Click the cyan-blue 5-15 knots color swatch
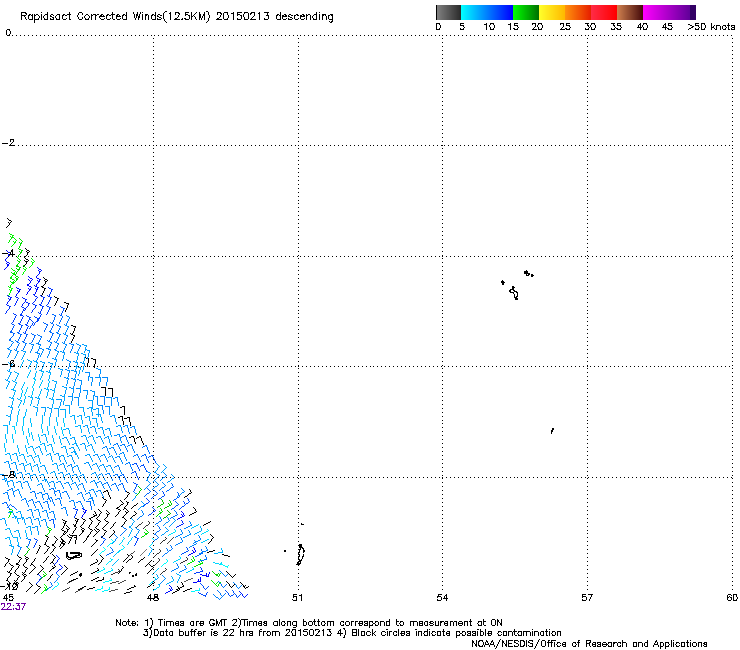740x650 pixels. 487,12
